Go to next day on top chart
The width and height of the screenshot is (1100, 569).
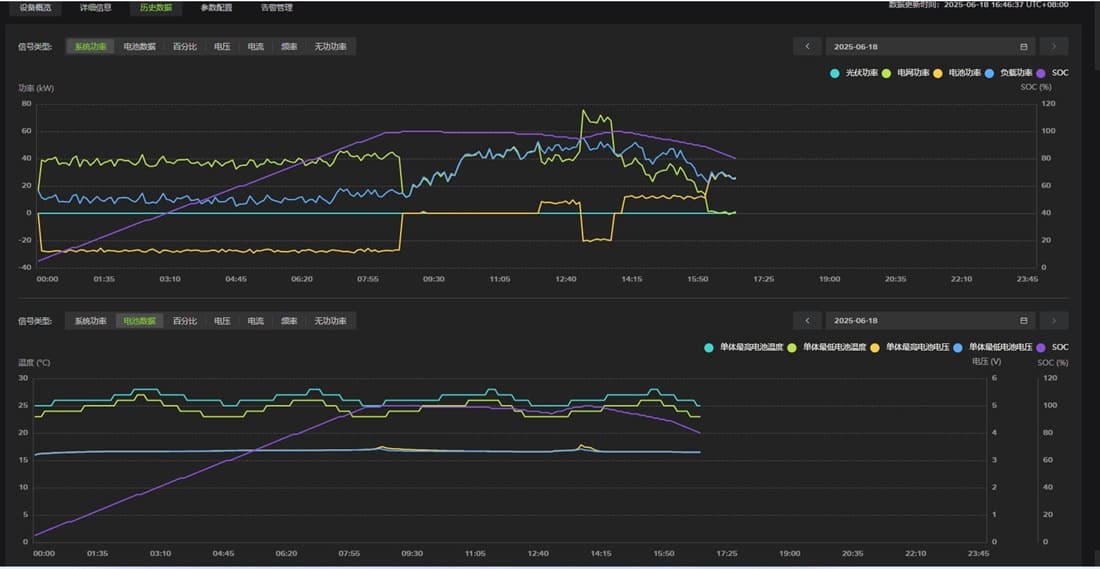pyautogui.click(x=1054, y=47)
